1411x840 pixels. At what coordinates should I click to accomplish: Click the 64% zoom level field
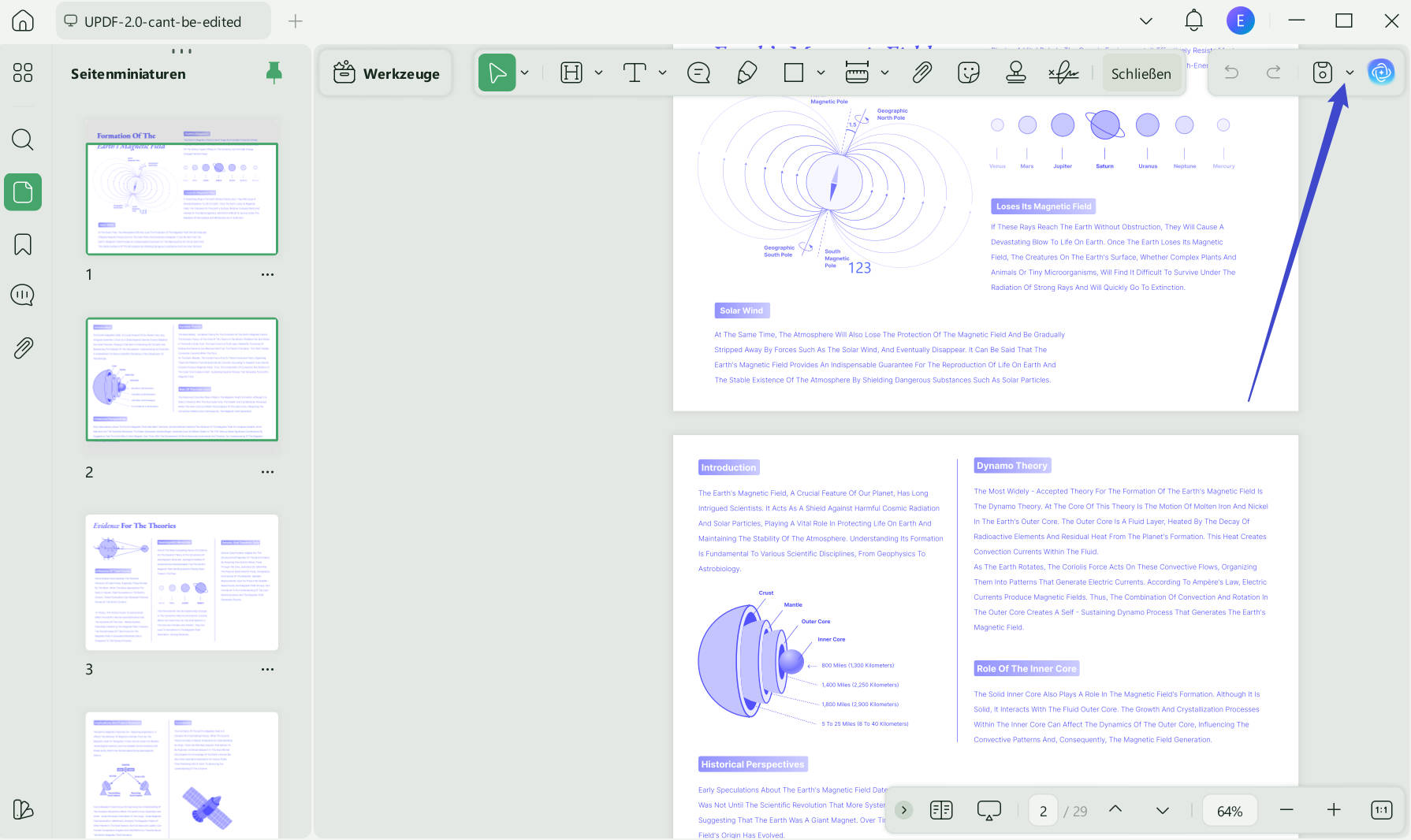1230,810
